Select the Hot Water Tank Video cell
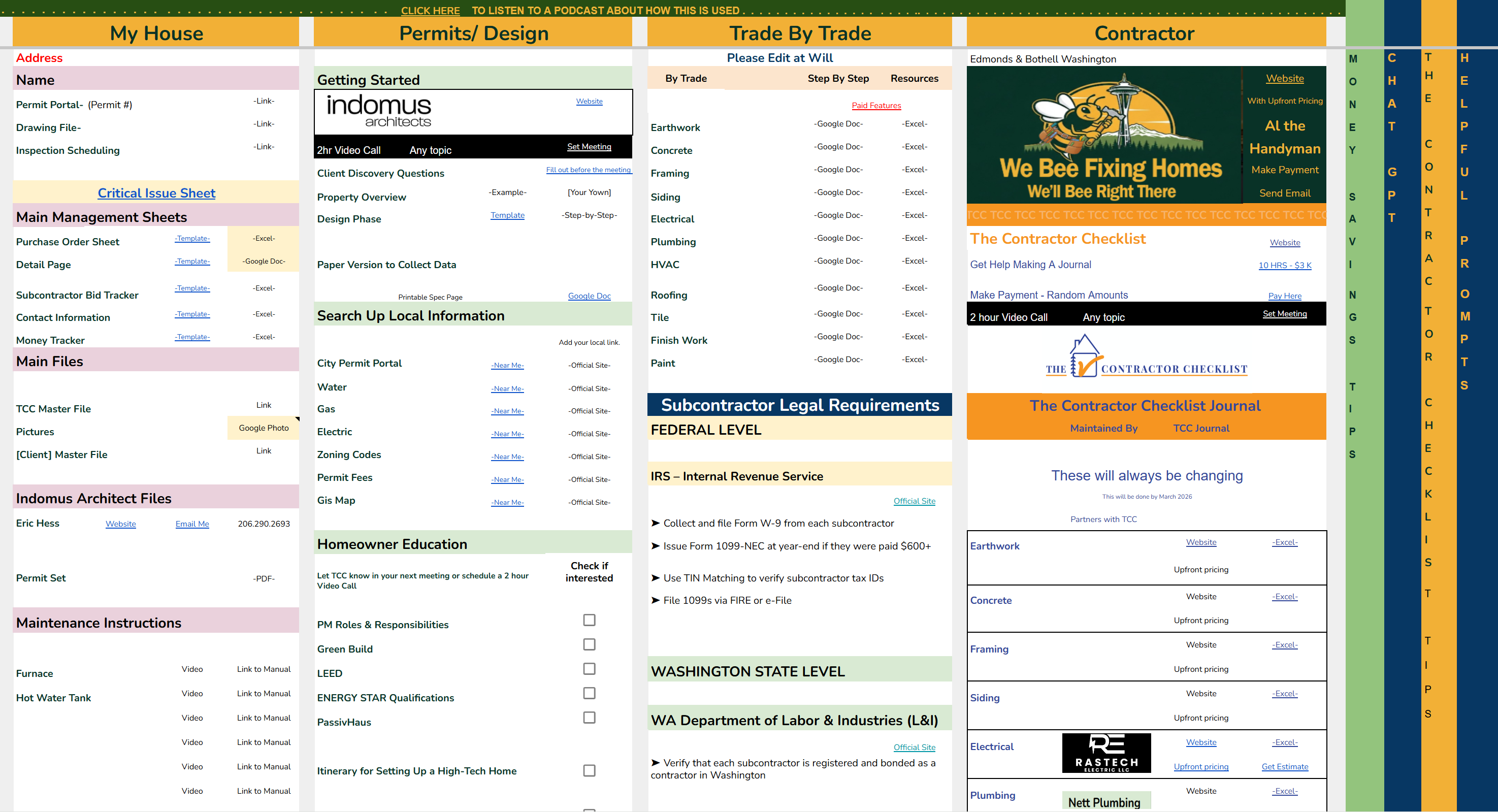1498x812 pixels. tap(192, 694)
